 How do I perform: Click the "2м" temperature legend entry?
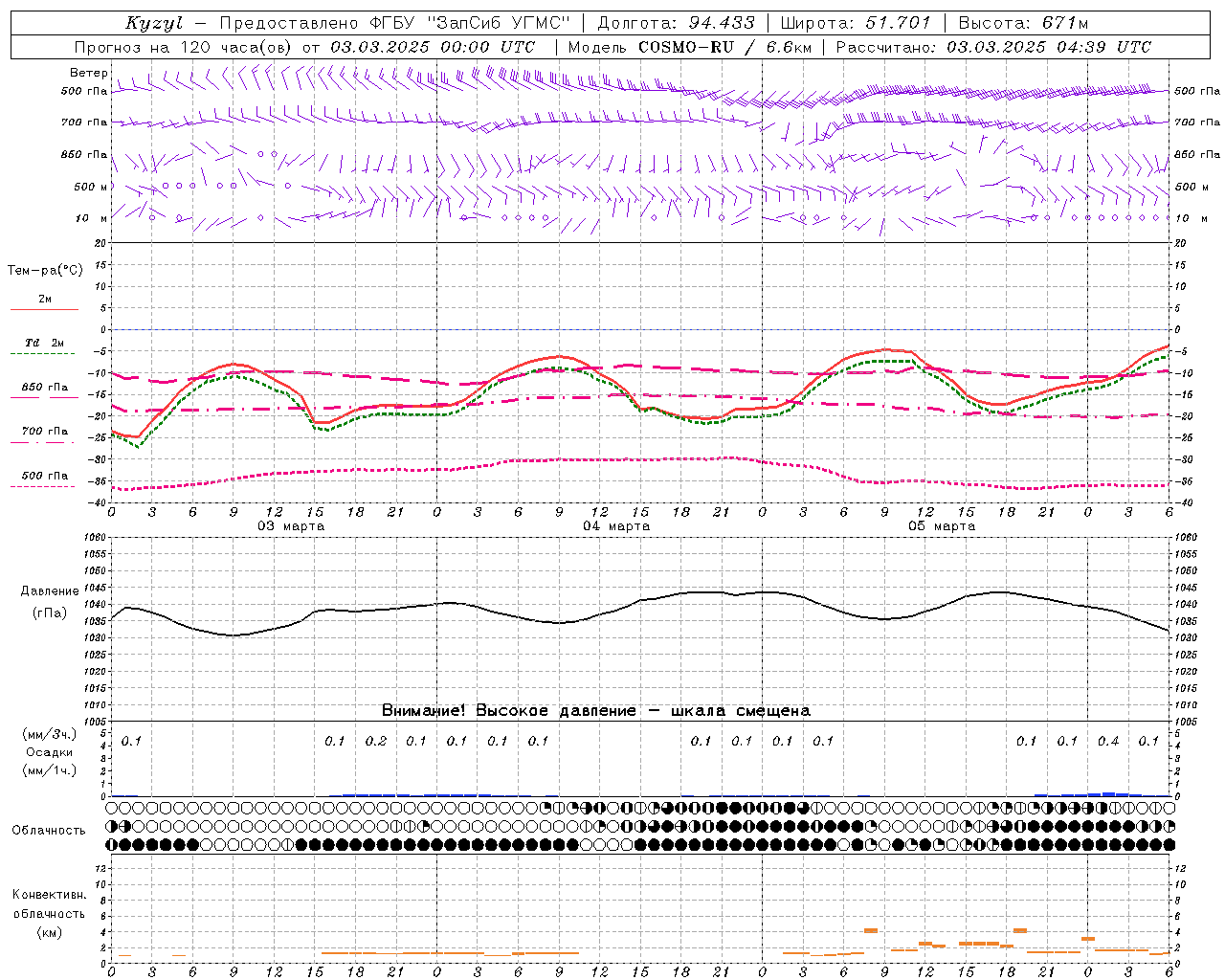tap(45, 299)
